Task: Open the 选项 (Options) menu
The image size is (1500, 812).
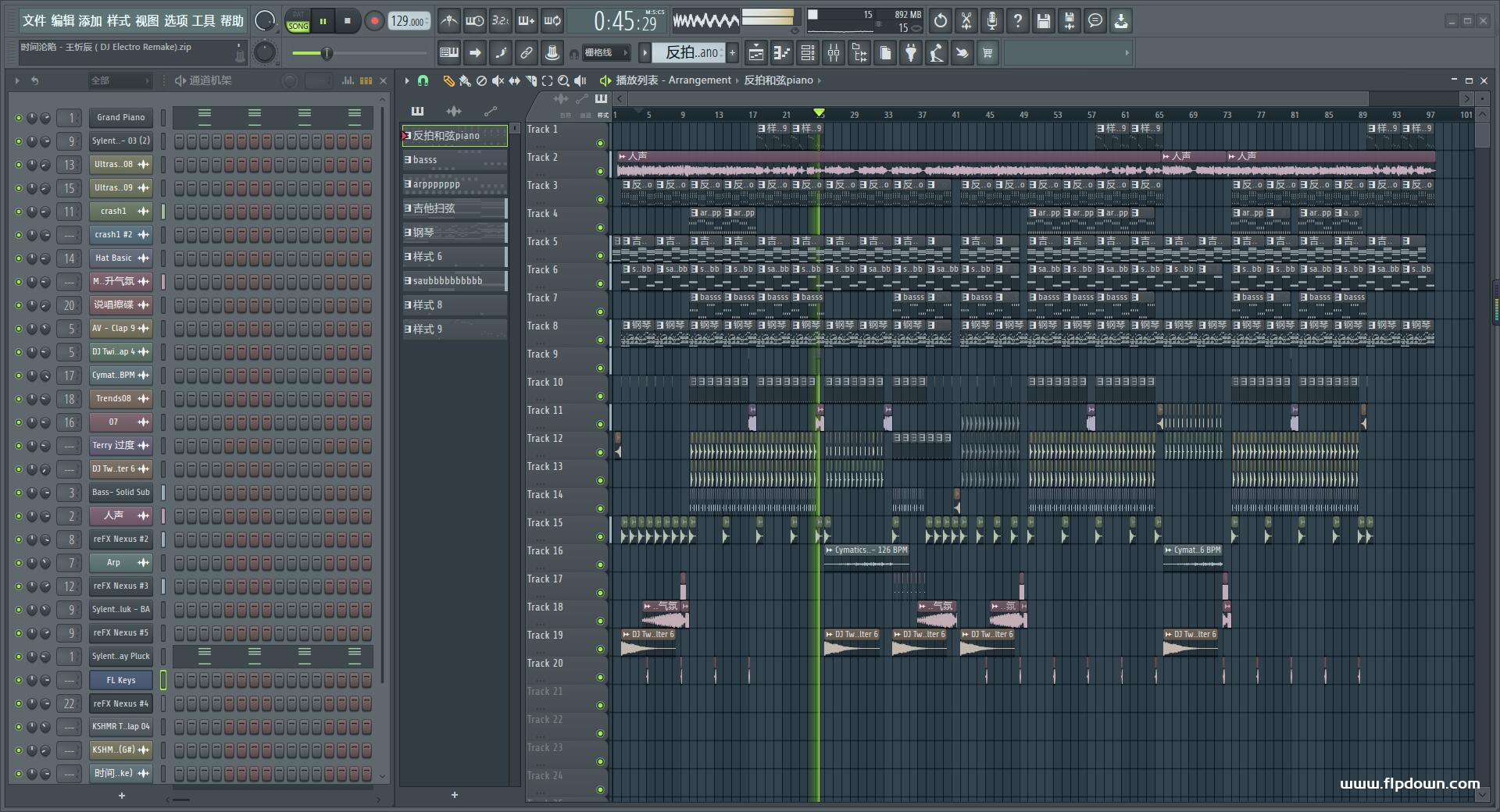Action: coord(176,20)
